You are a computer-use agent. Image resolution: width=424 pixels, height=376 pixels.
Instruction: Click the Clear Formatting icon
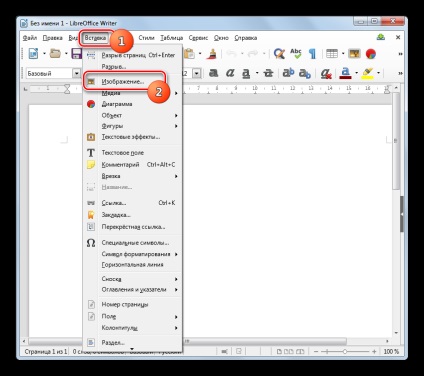click(x=326, y=73)
